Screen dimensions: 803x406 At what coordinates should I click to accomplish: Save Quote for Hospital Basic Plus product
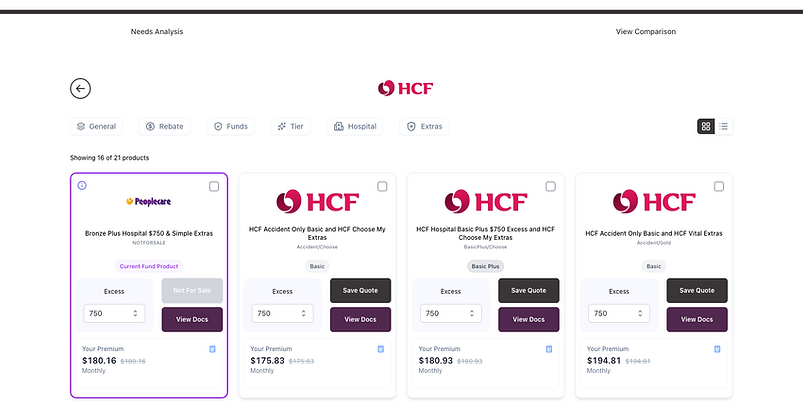529,290
